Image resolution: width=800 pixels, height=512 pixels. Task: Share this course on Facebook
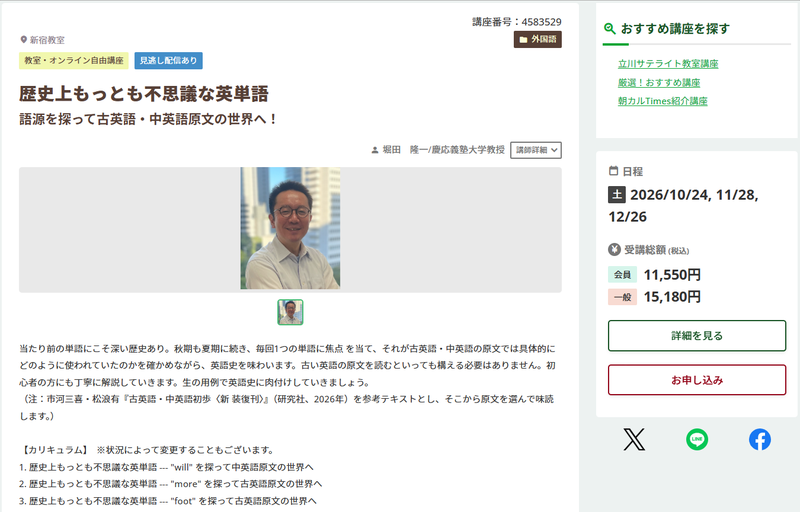760,440
